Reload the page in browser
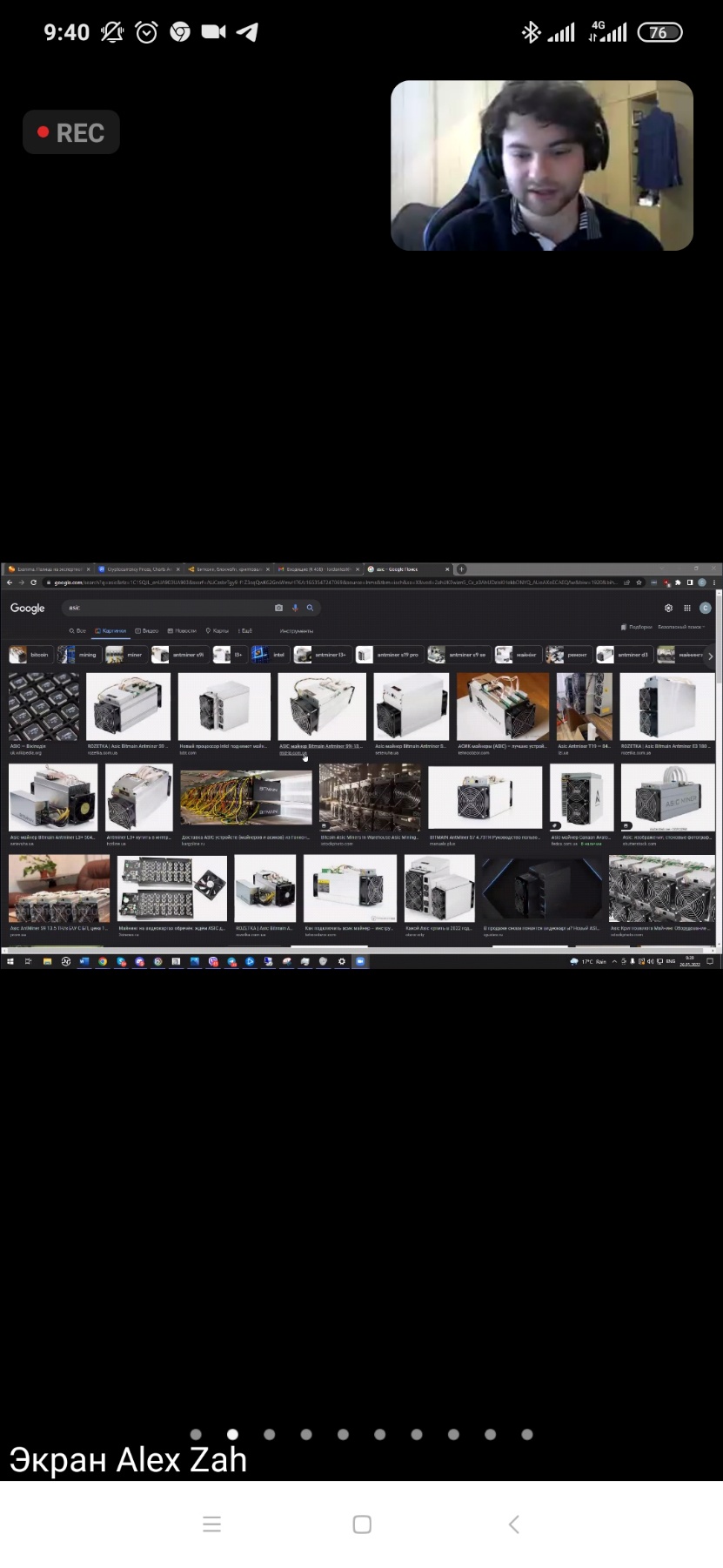 click(34, 582)
